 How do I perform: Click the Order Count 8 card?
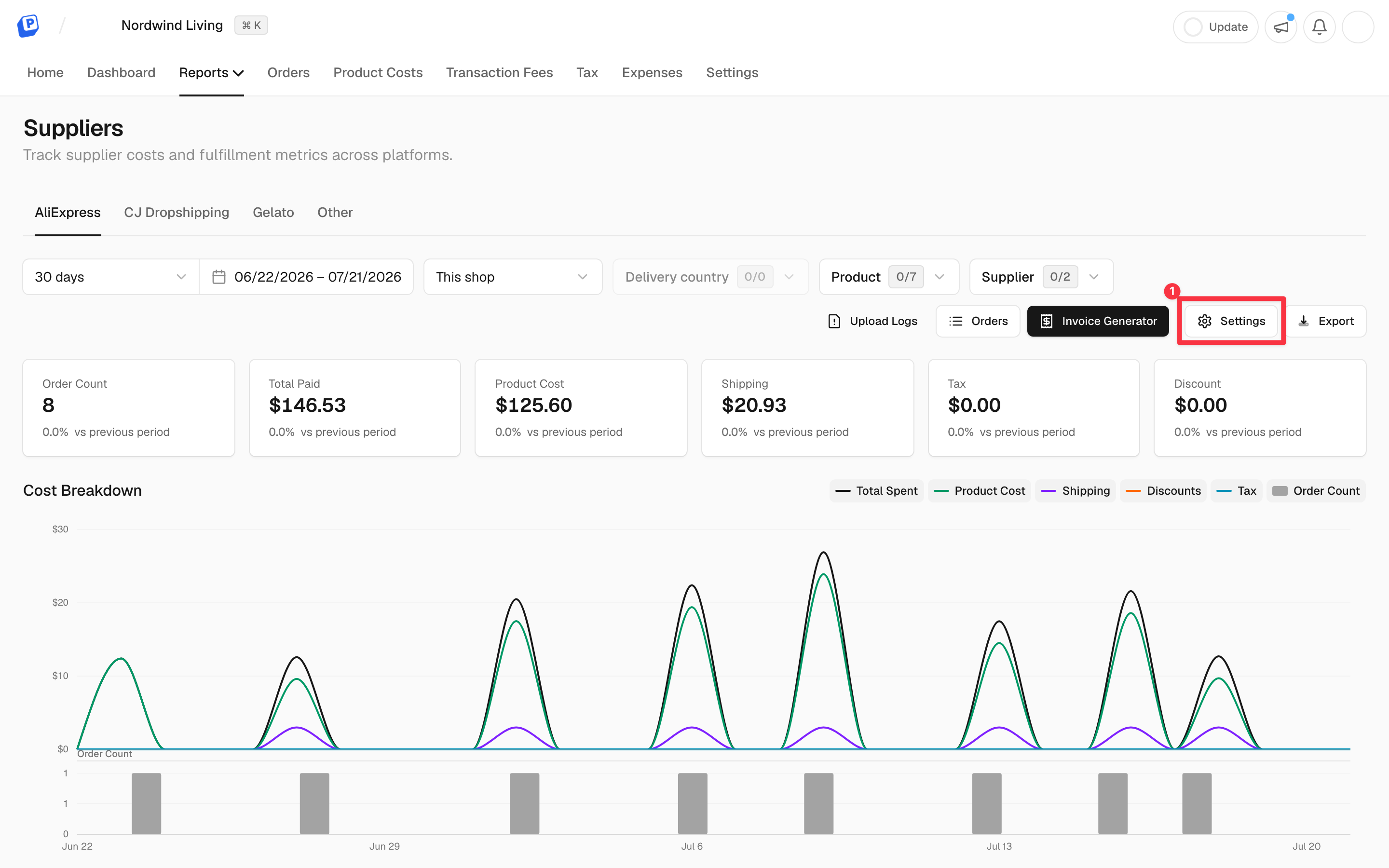[129, 407]
